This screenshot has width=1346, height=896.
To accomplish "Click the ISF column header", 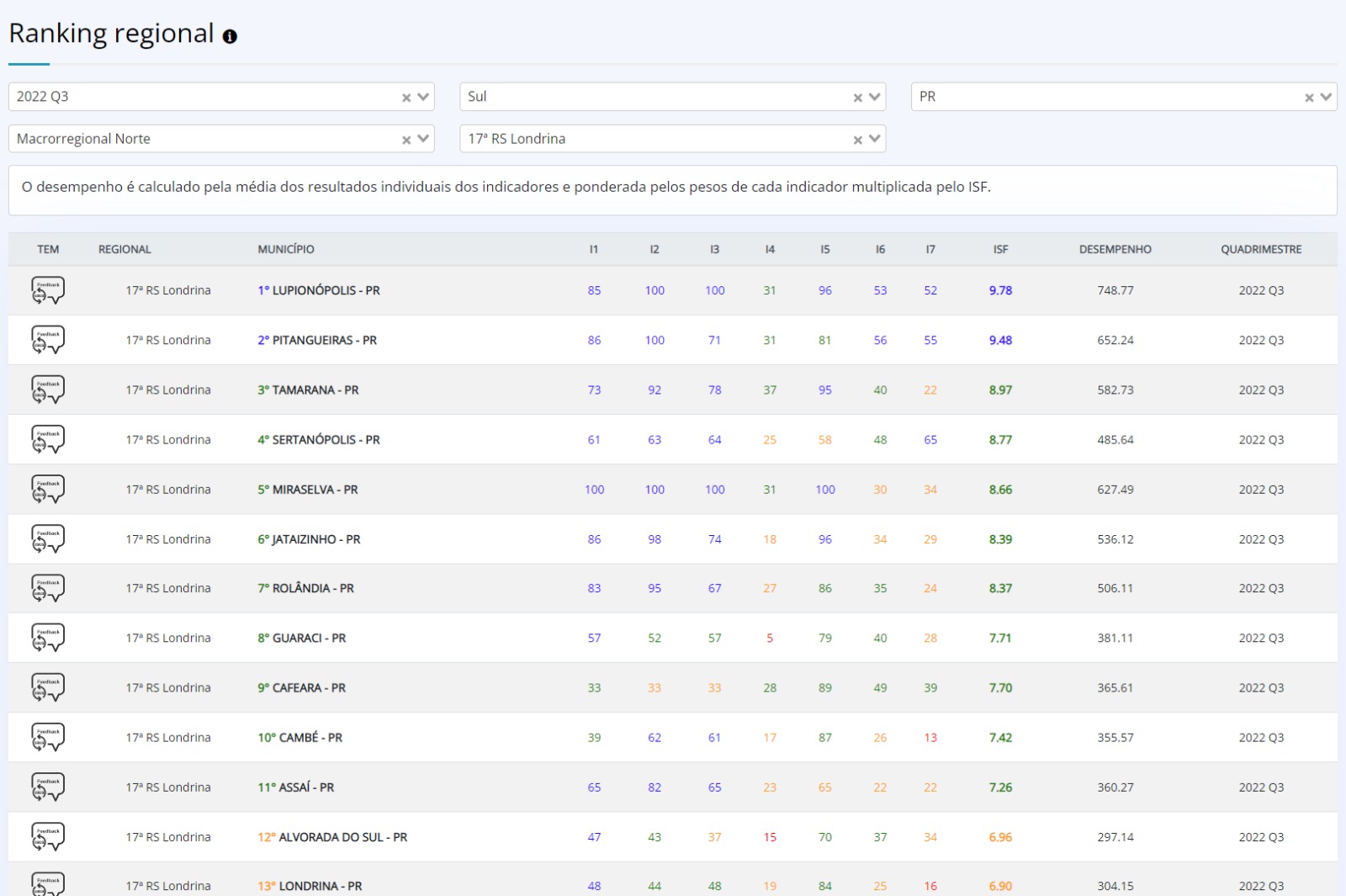I will click(1000, 249).
